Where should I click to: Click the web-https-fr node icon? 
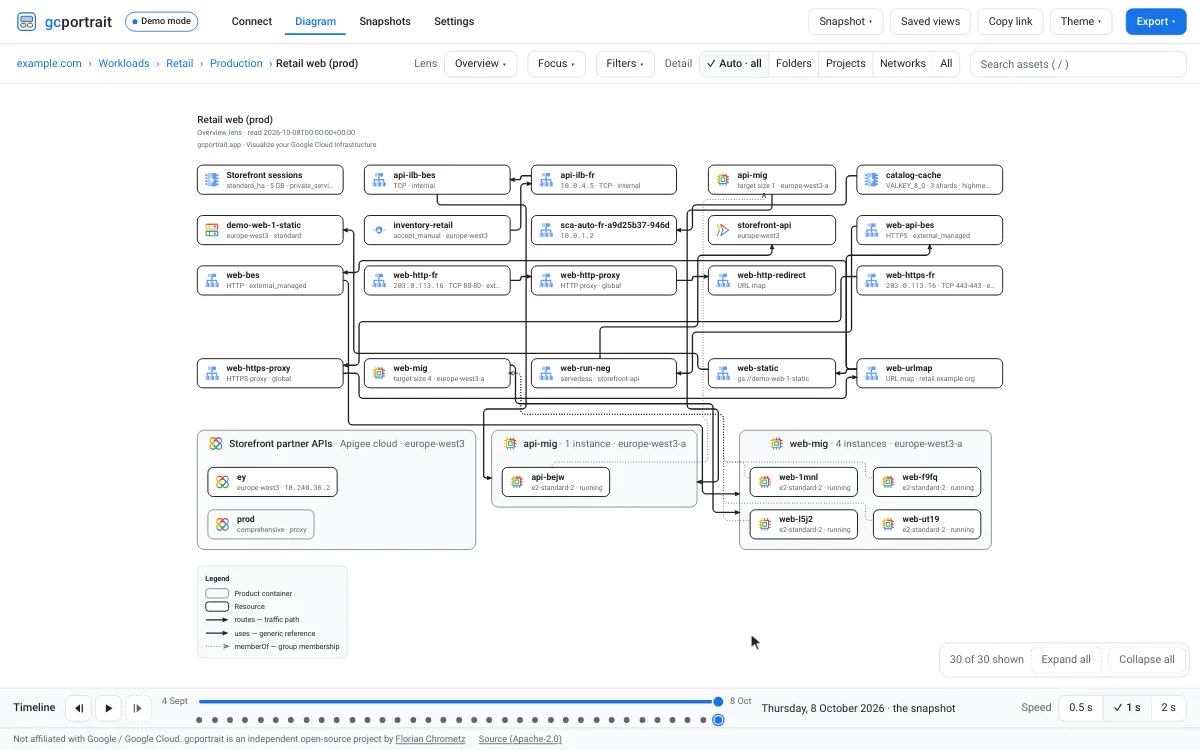[871, 280]
